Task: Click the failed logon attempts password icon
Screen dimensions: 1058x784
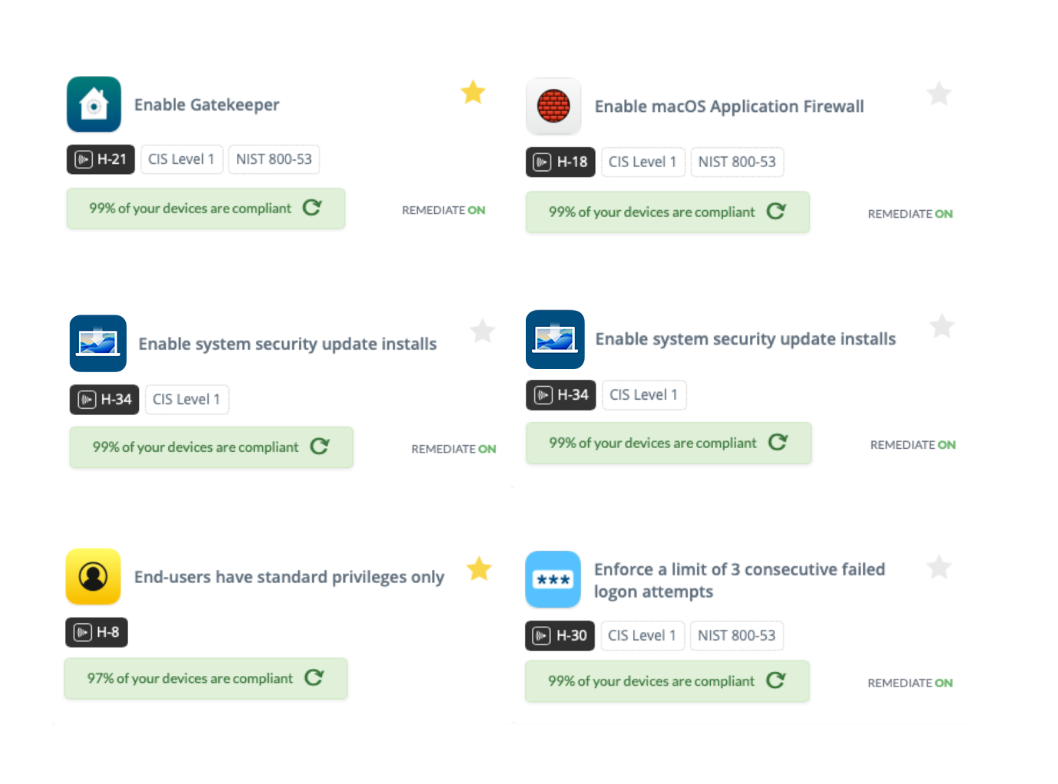Action: click(552, 579)
